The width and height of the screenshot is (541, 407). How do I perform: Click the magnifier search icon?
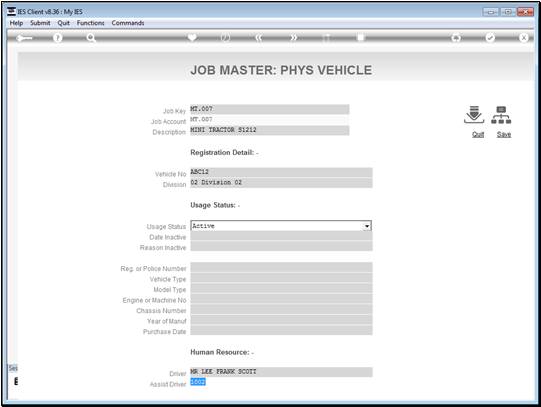tap(91, 38)
